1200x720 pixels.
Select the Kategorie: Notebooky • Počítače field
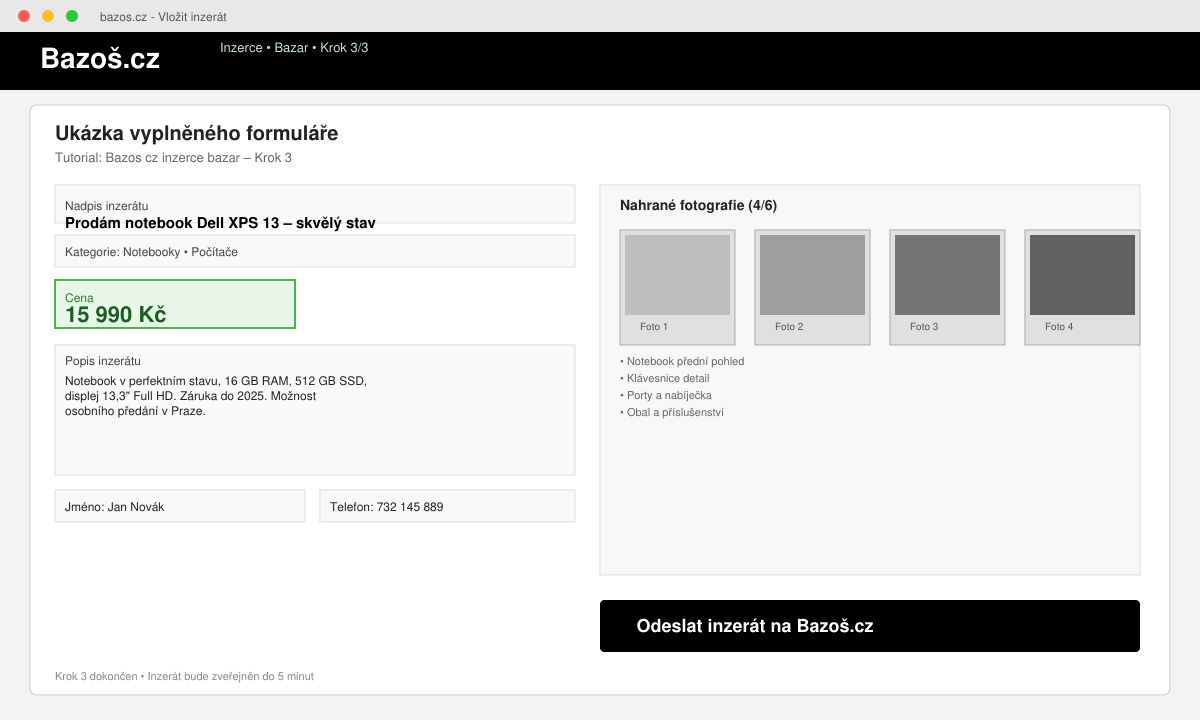click(315, 251)
